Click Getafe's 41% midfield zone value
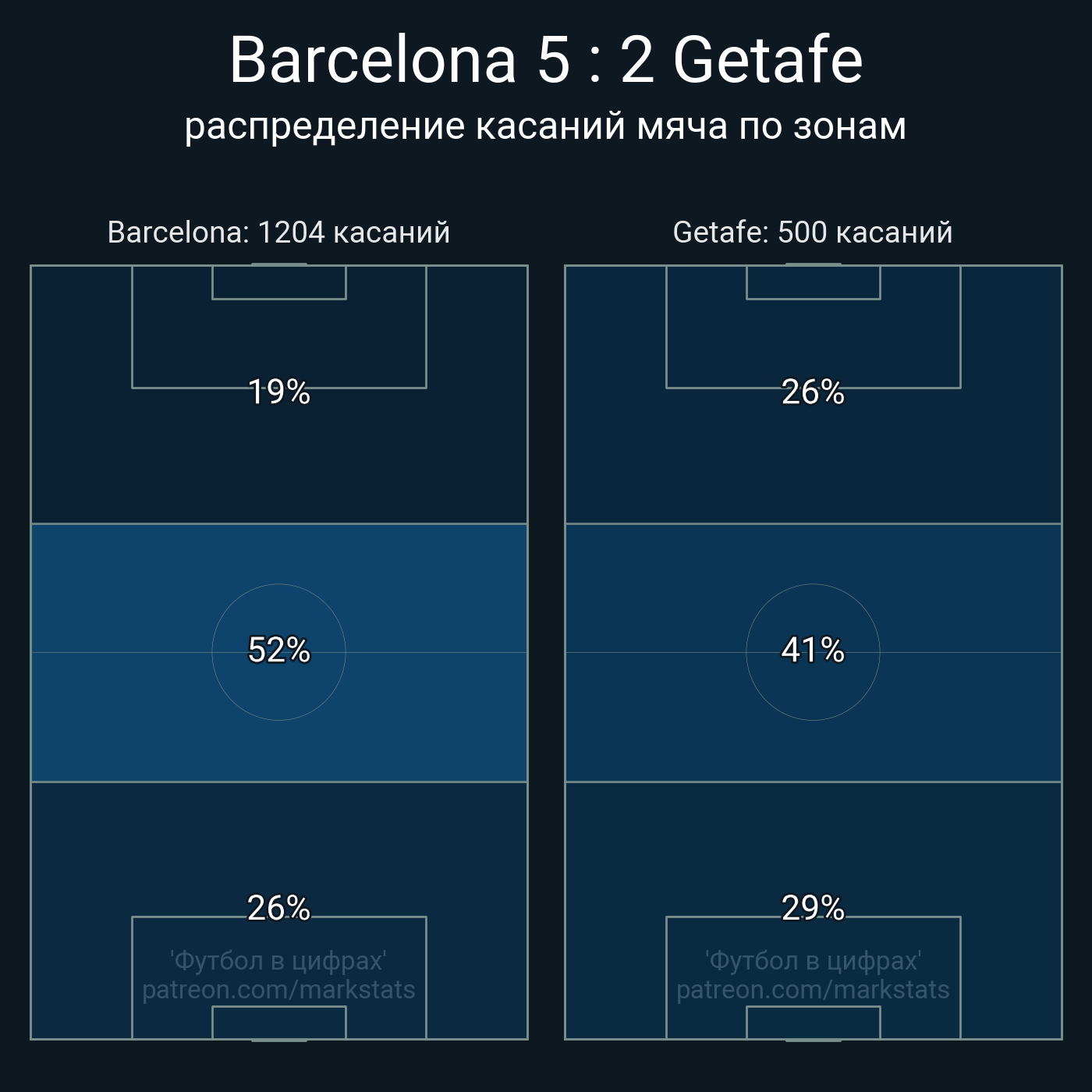The height and width of the screenshot is (1092, 1092). [x=813, y=650]
